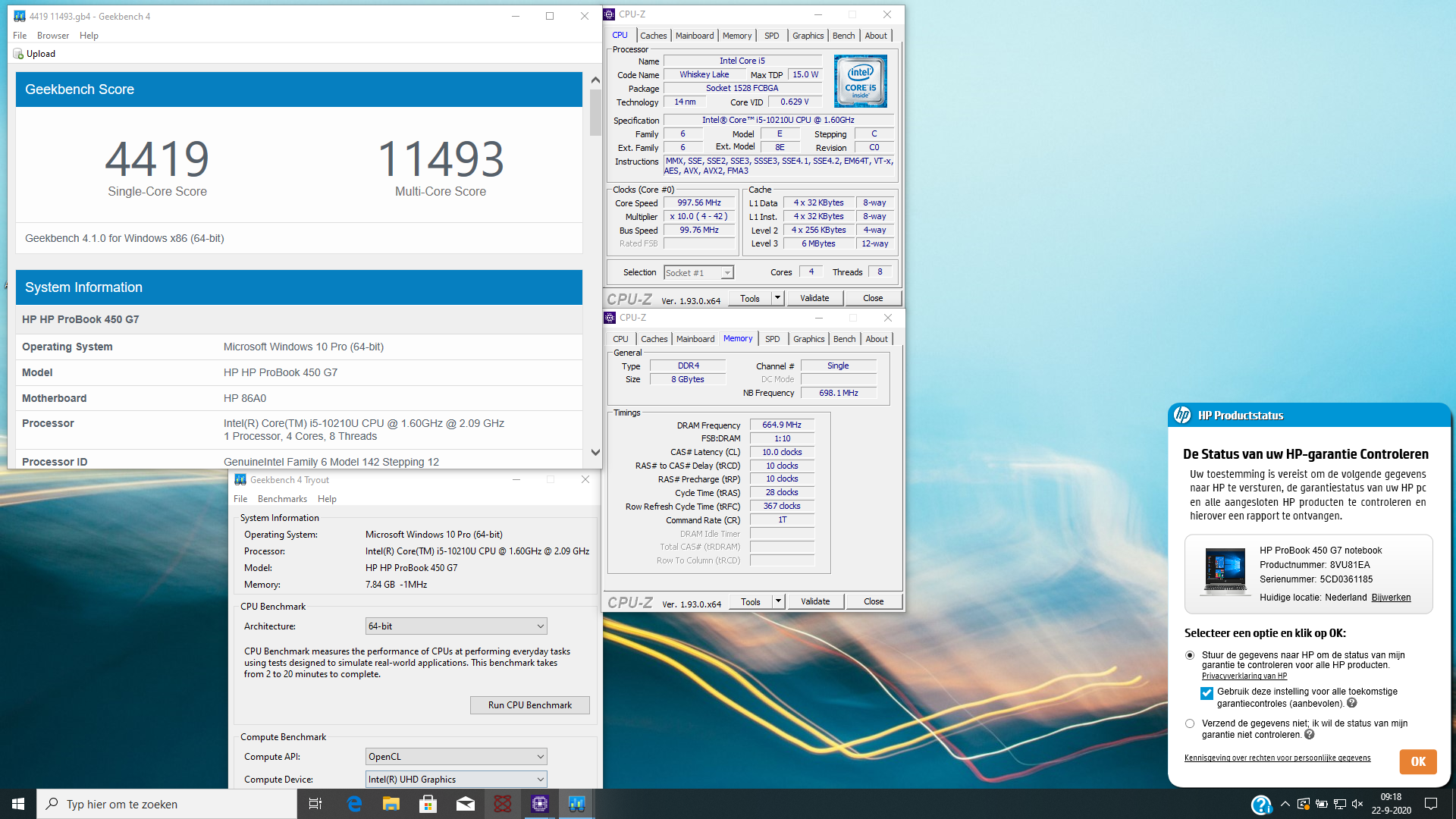Click the Tools button in upper CPU-Z

pyautogui.click(x=750, y=298)
